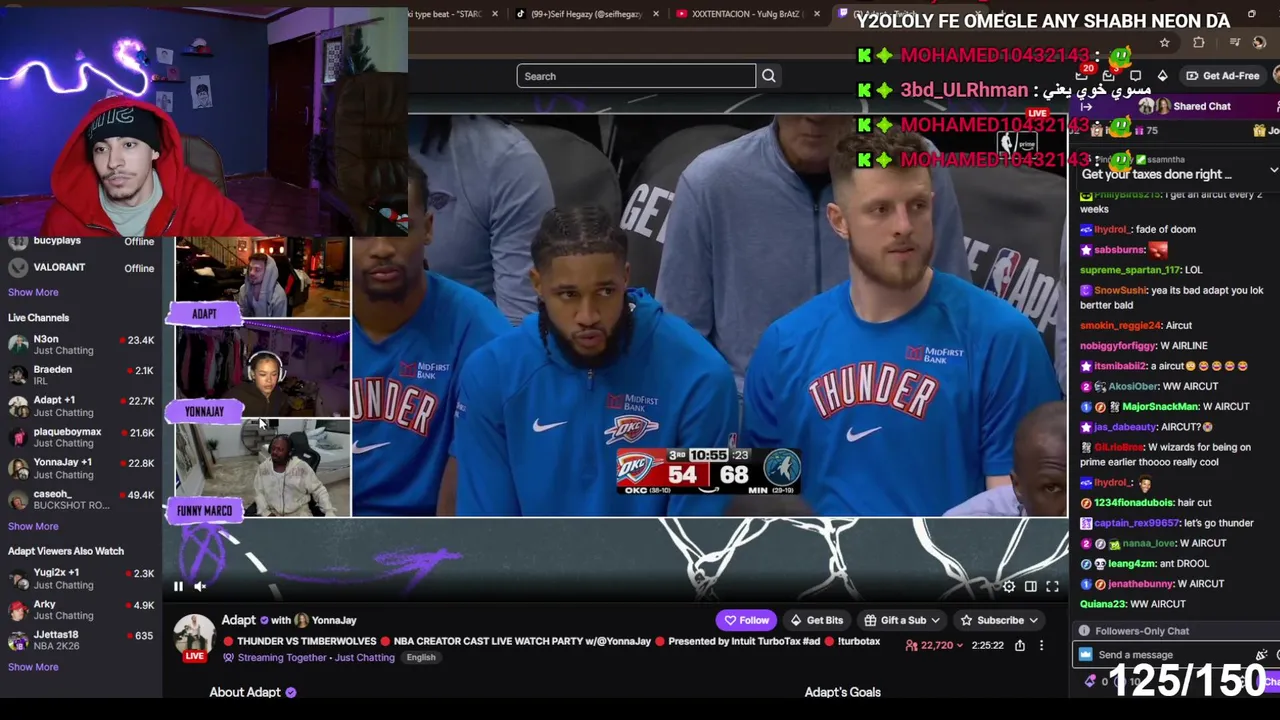Mute the stream volume speaker icon

[199, 587]
